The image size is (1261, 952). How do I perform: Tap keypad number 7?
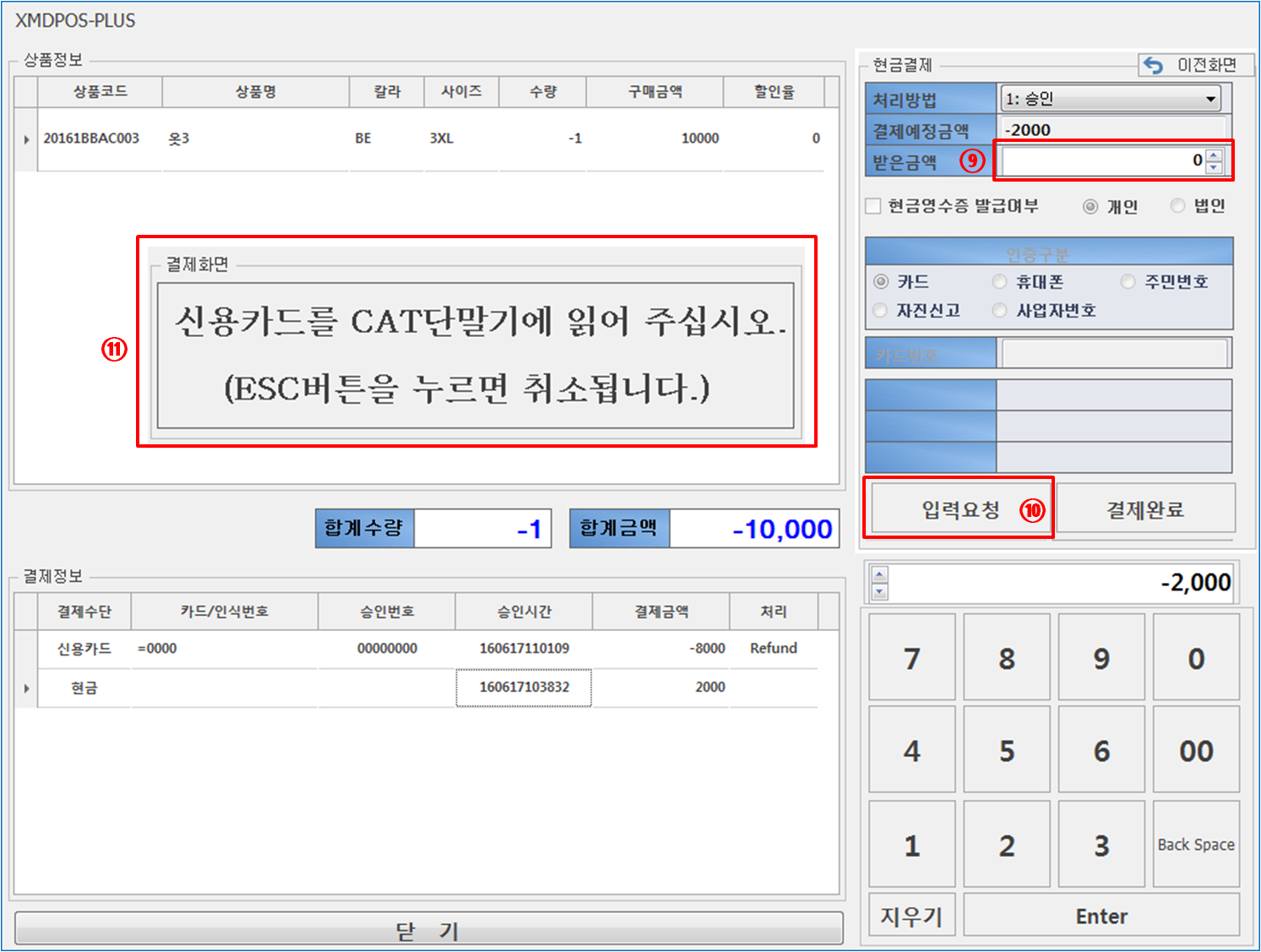[x=912, y=657]
